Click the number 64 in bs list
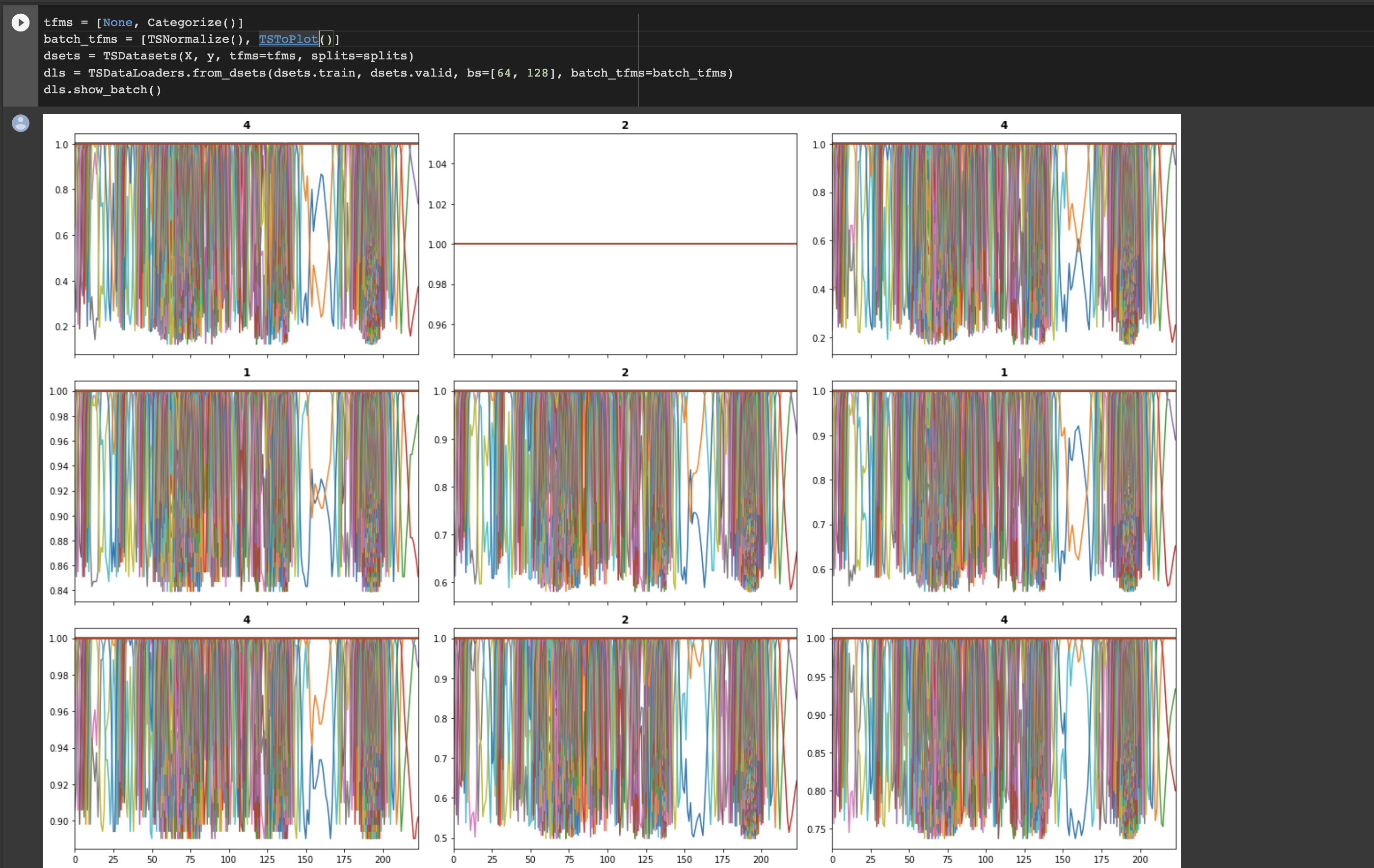The width and height of the screenshot is (1374, 868). click(504, 73)
